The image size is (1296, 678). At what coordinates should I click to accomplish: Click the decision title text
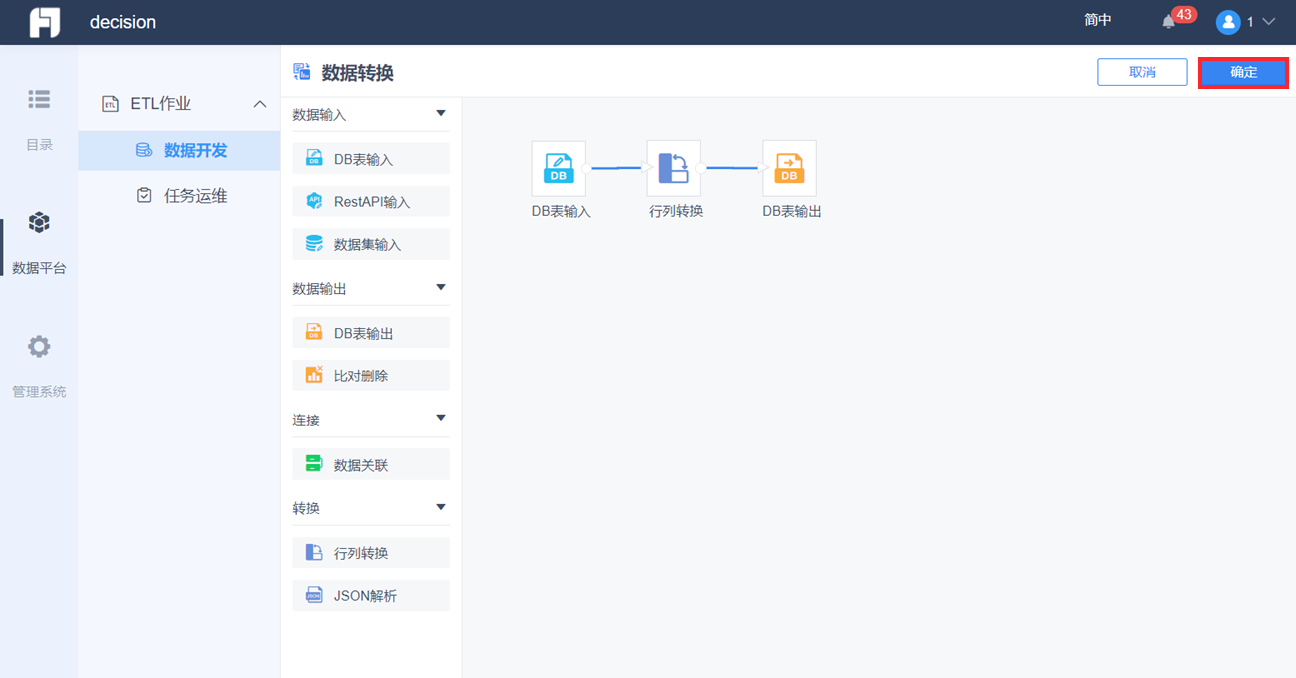pos(123,22)
